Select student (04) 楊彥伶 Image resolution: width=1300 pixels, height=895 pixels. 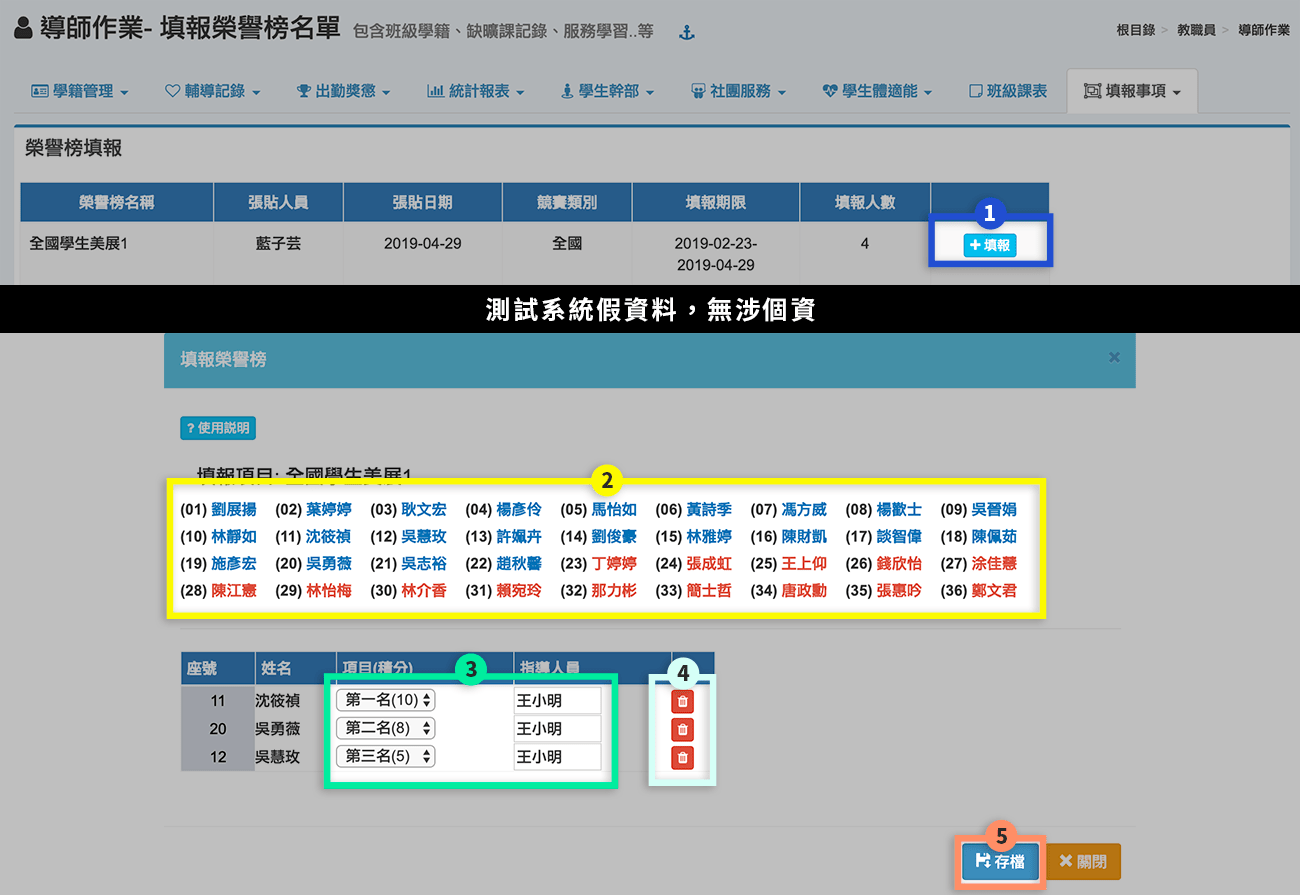[x=519, y=509]
